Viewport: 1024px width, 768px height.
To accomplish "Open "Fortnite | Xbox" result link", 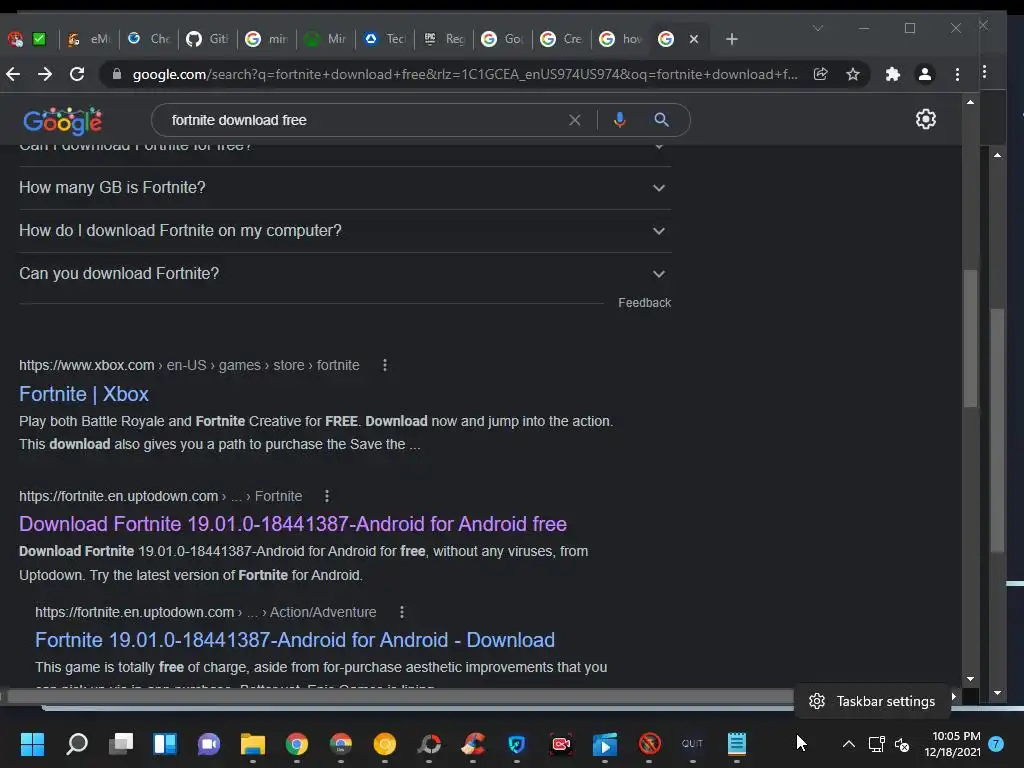I will pyautogui.click(x=84, y=394).
